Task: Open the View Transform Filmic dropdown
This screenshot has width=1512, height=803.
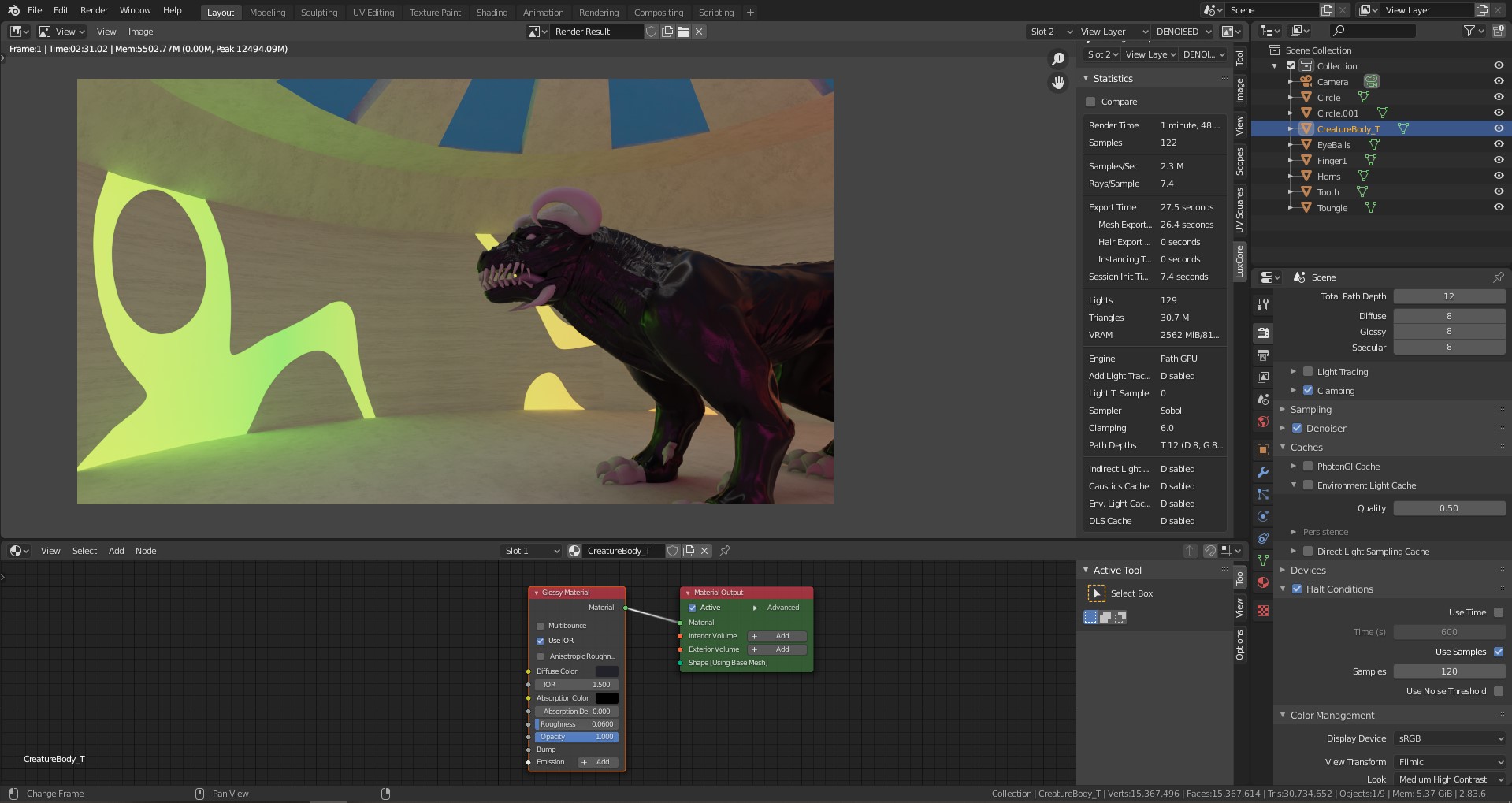Action: pyautogui.click(x=1449, y=762)
